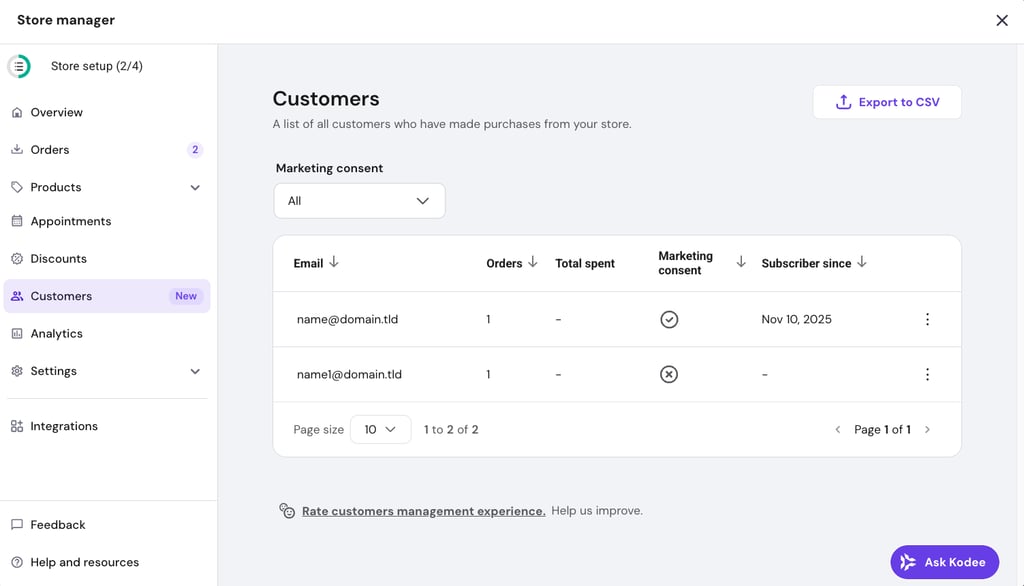The height and width of the screenshot is (586, 1024).
Task: Click the Page 1 of 1 indicator
Action: [882, 429]
